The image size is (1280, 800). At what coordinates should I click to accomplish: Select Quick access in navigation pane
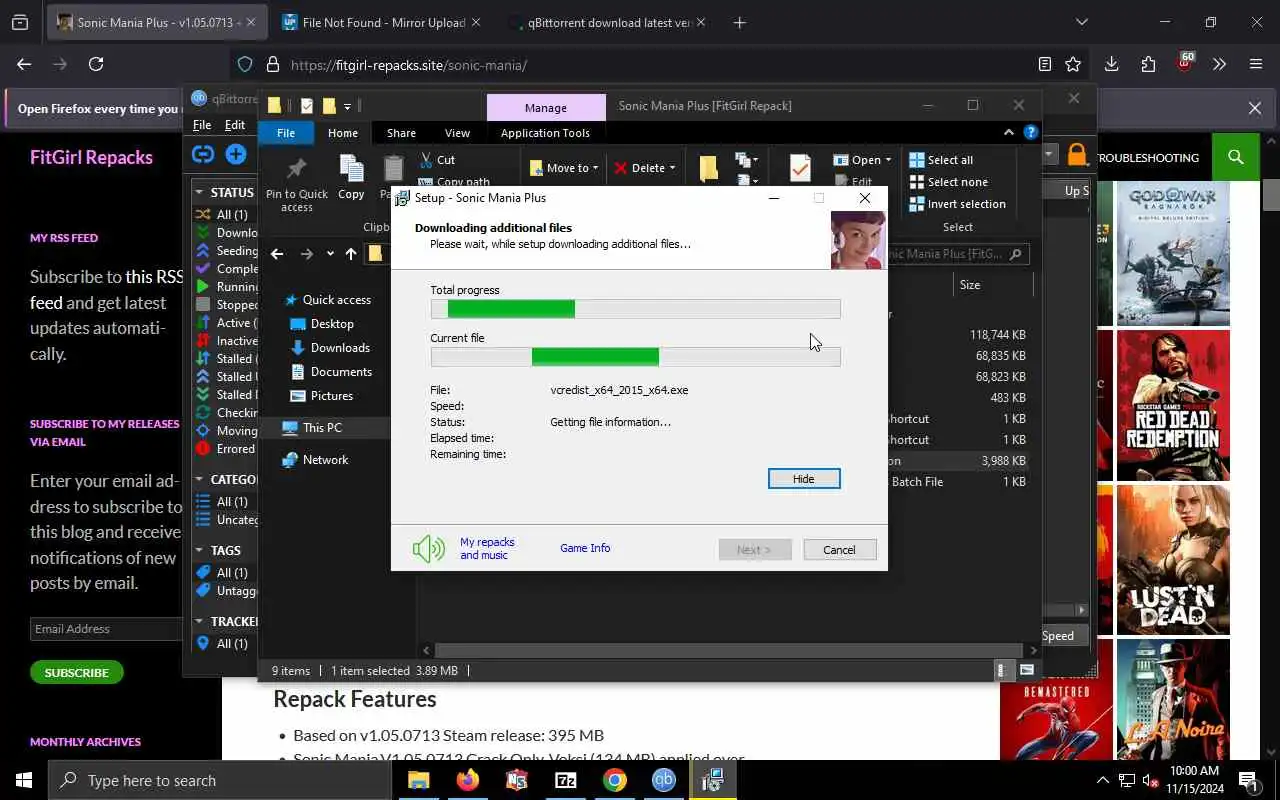(x=327, y=300)
